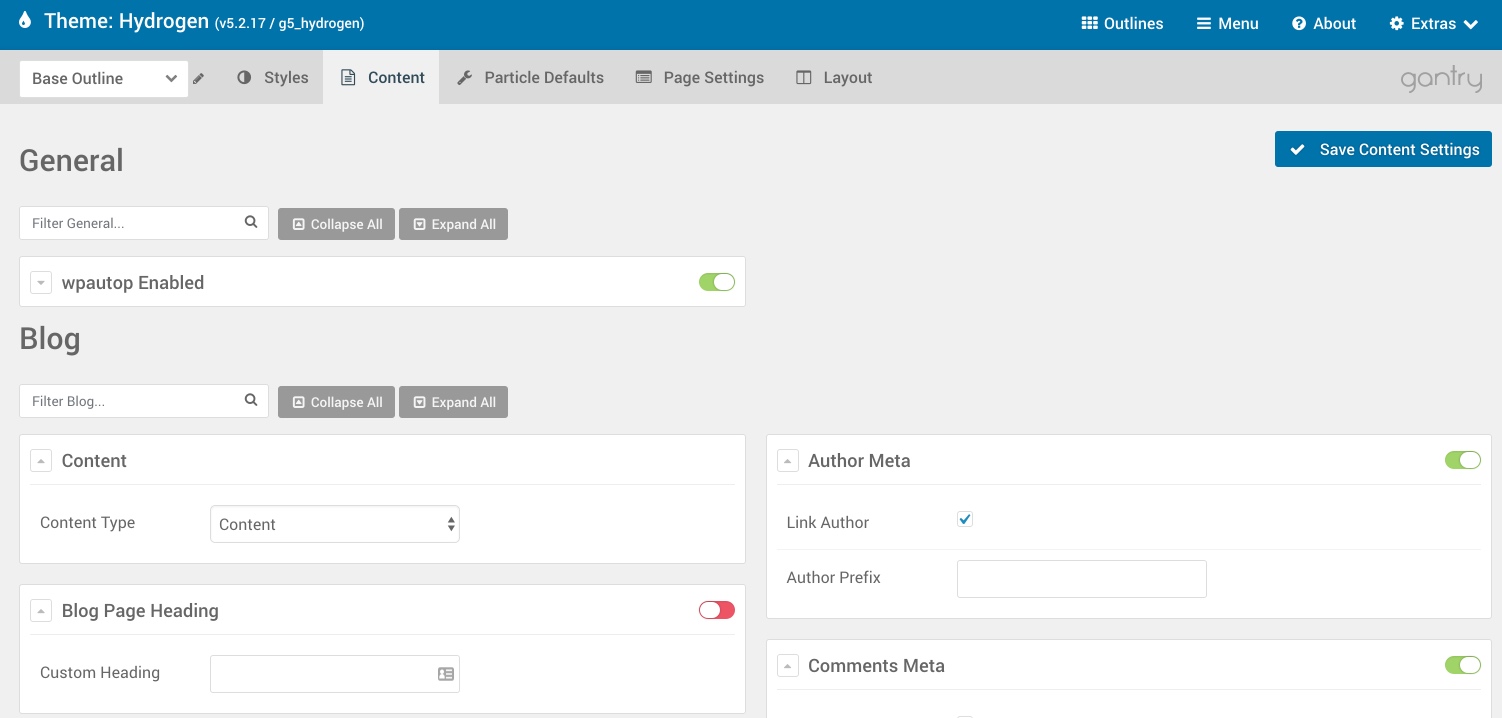Collapse the Comments Meta section
Image resolution: width=1502 pixels, height=718 pixels.
click(x=788, y=666)
